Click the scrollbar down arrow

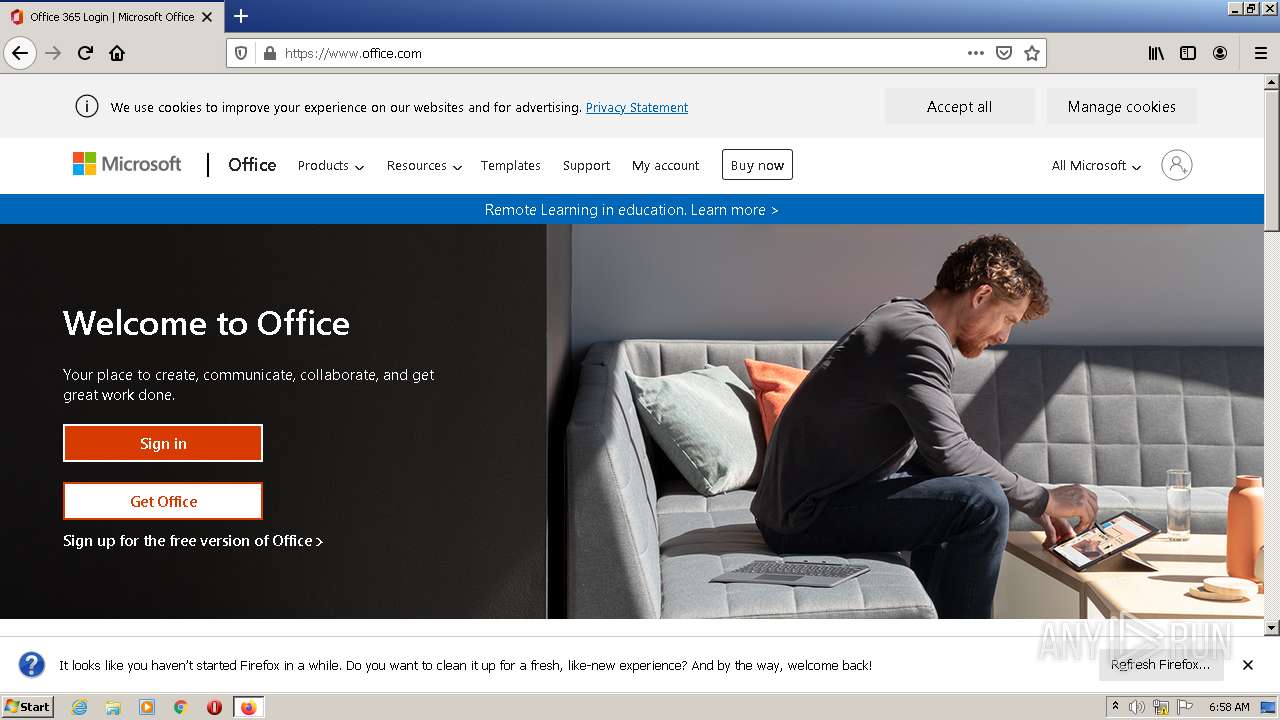(1272, 628)
